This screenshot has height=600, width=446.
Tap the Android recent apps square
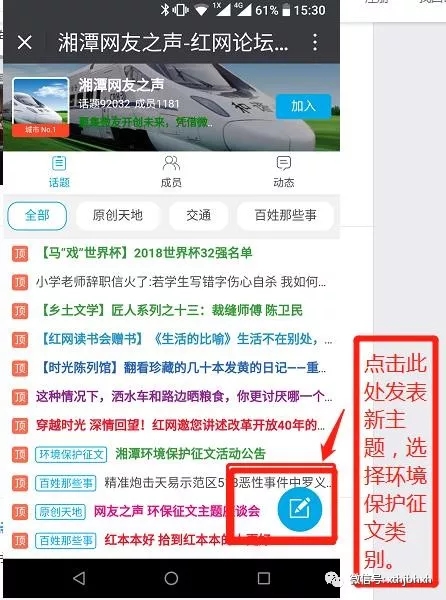coord(264,578)
